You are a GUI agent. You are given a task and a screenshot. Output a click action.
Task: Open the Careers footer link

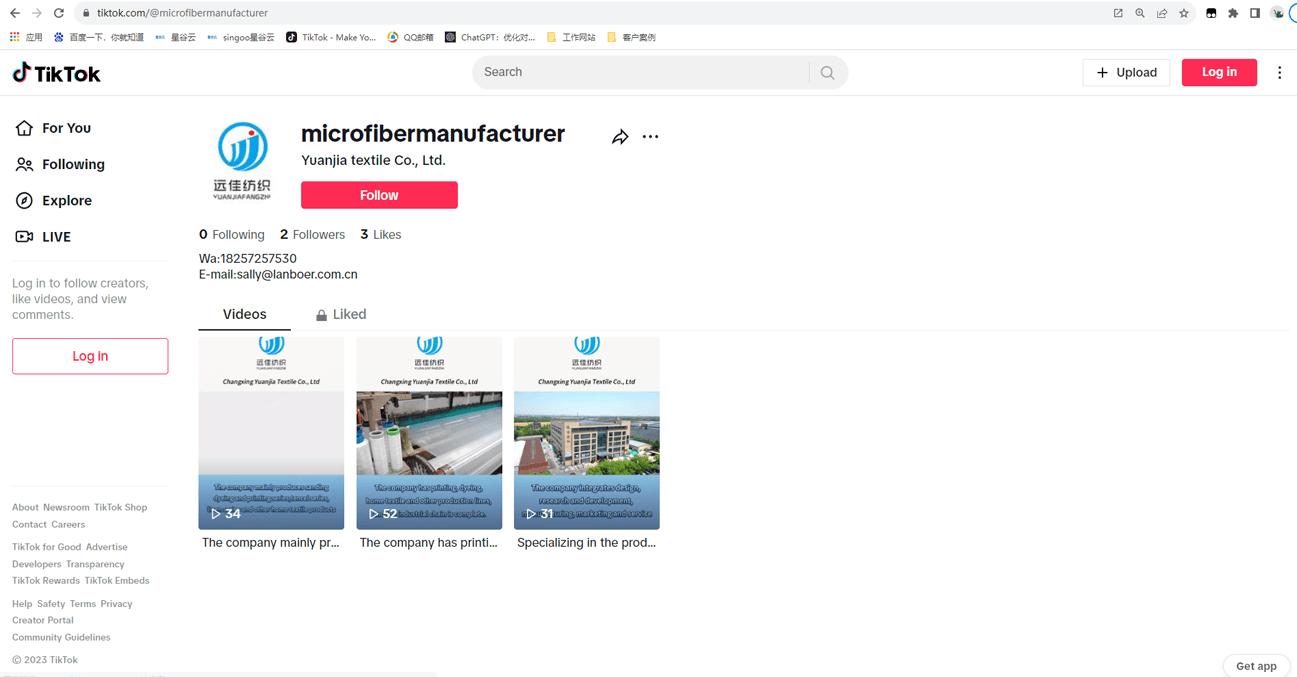68,525
